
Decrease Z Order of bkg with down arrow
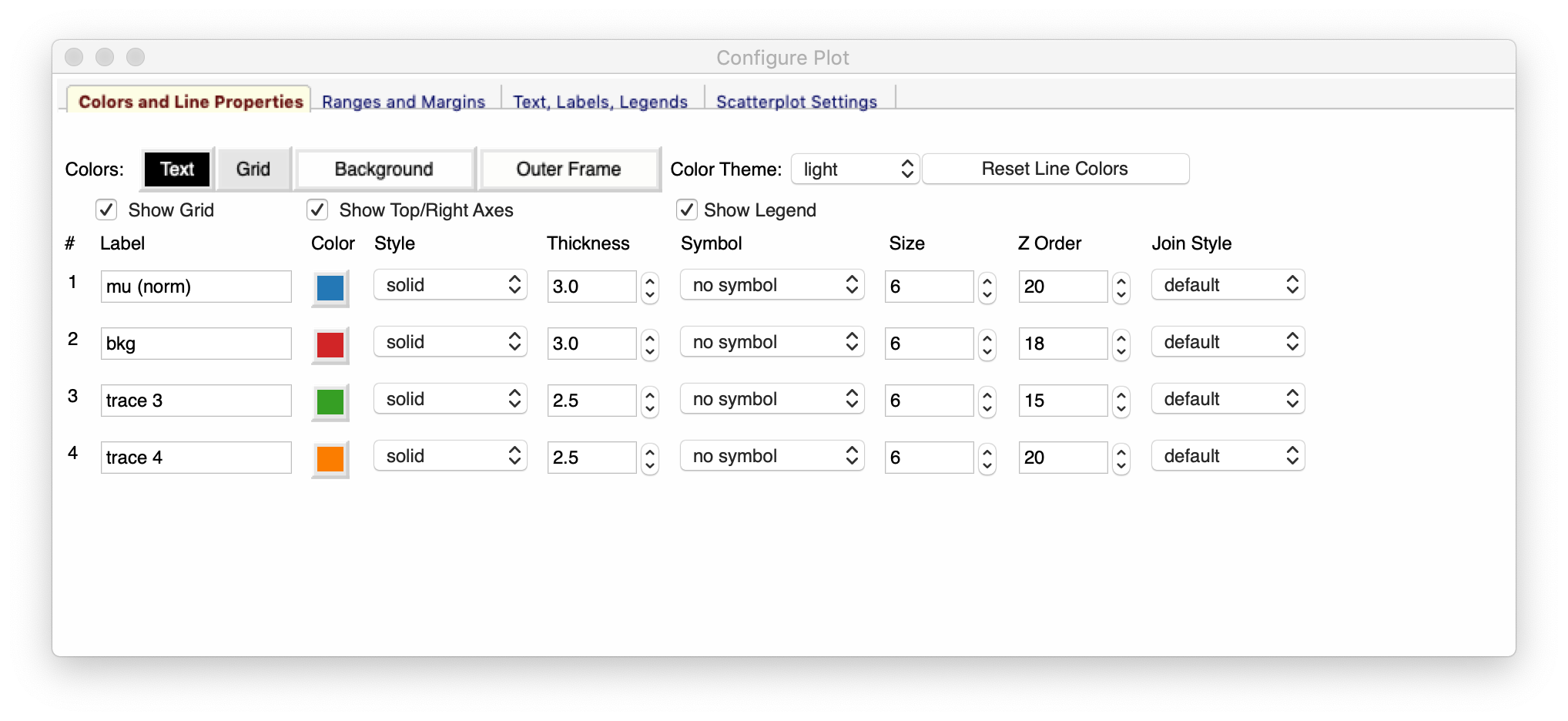coord(1121,351)
